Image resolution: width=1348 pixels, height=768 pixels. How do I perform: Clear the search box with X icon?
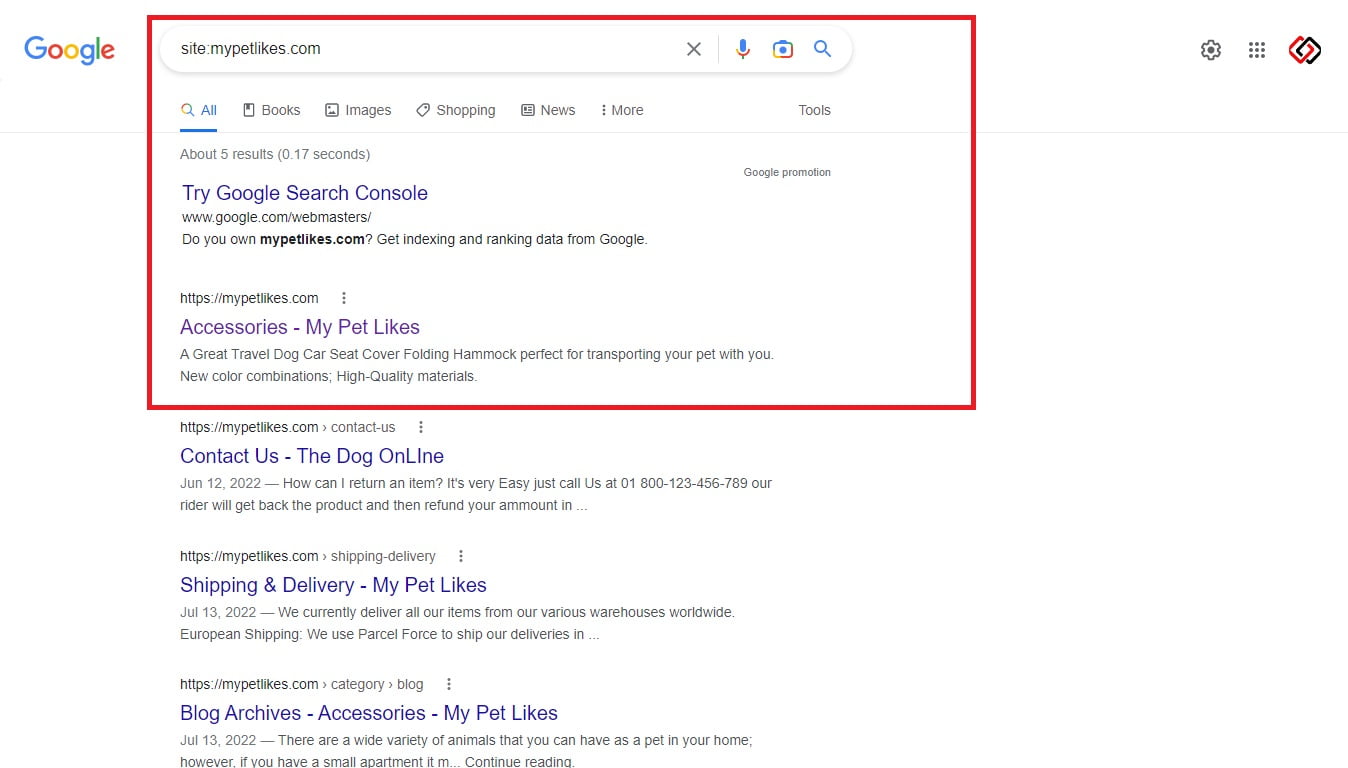[x=693, y=49]
